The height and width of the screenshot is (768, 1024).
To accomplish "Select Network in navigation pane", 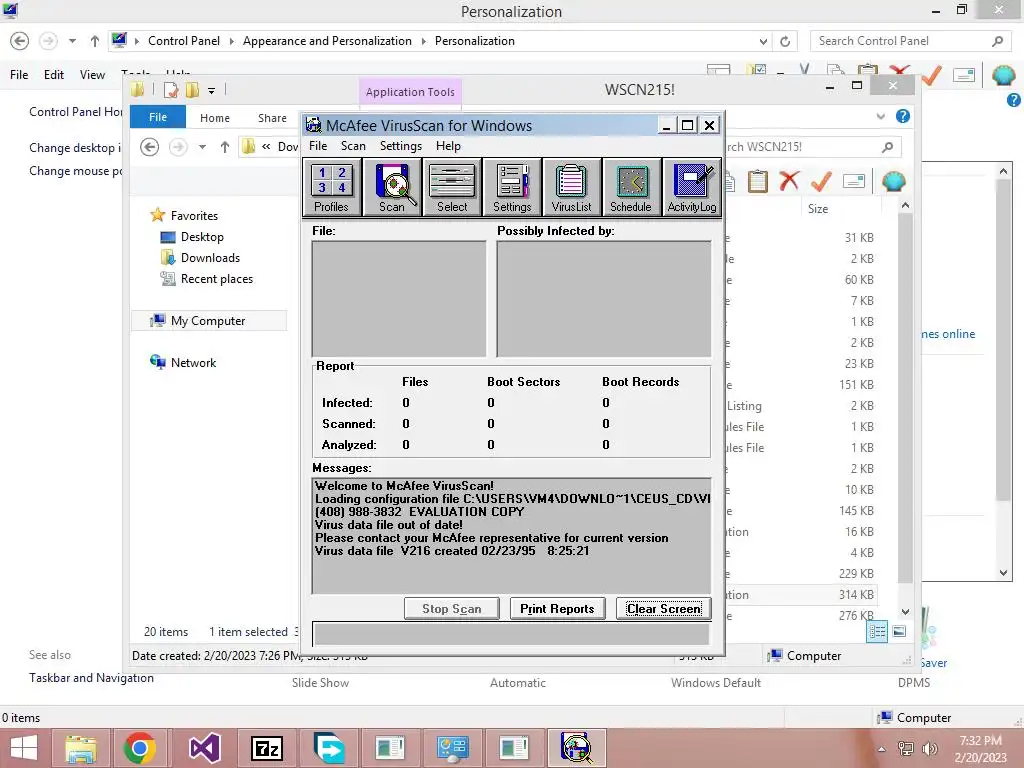I will tap(193, 362).
